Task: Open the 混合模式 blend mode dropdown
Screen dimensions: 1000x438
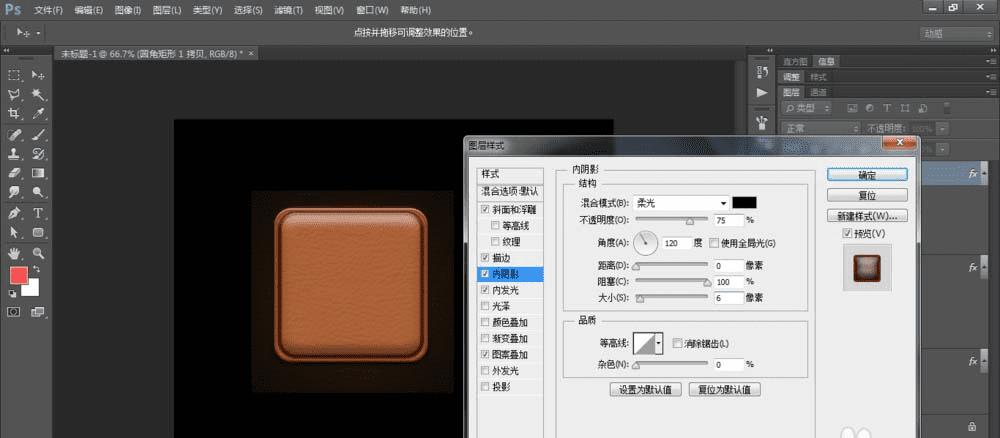Action: pos(682,202)
